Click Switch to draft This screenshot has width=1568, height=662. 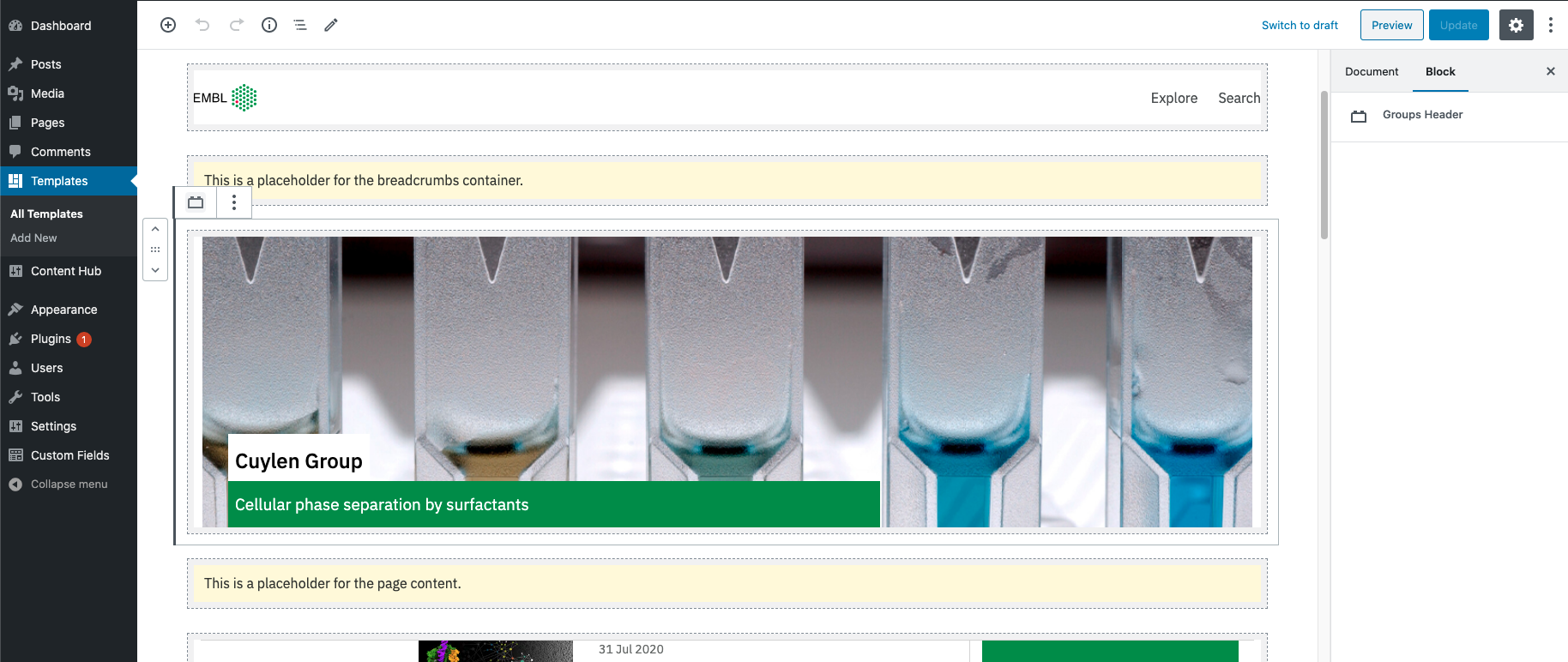(1300, 25)
